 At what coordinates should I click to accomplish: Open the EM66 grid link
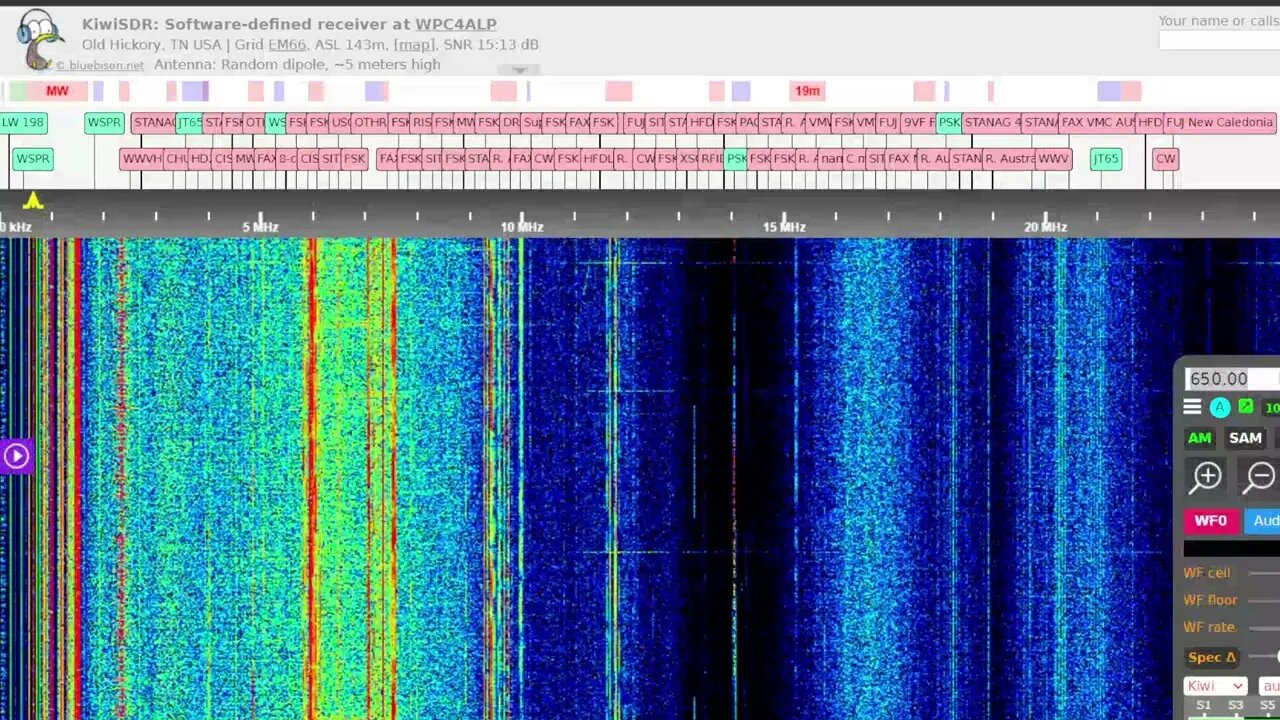click(x=287, y=44)
